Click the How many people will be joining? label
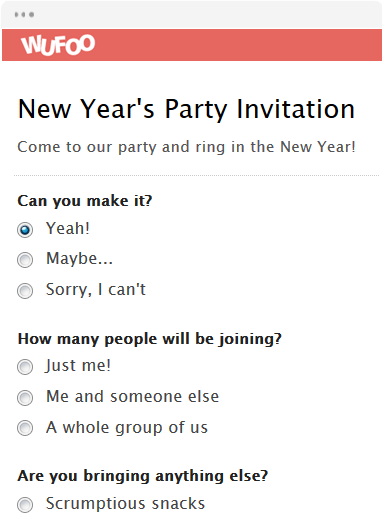This screenshot has width=383, height=527. 150,339
